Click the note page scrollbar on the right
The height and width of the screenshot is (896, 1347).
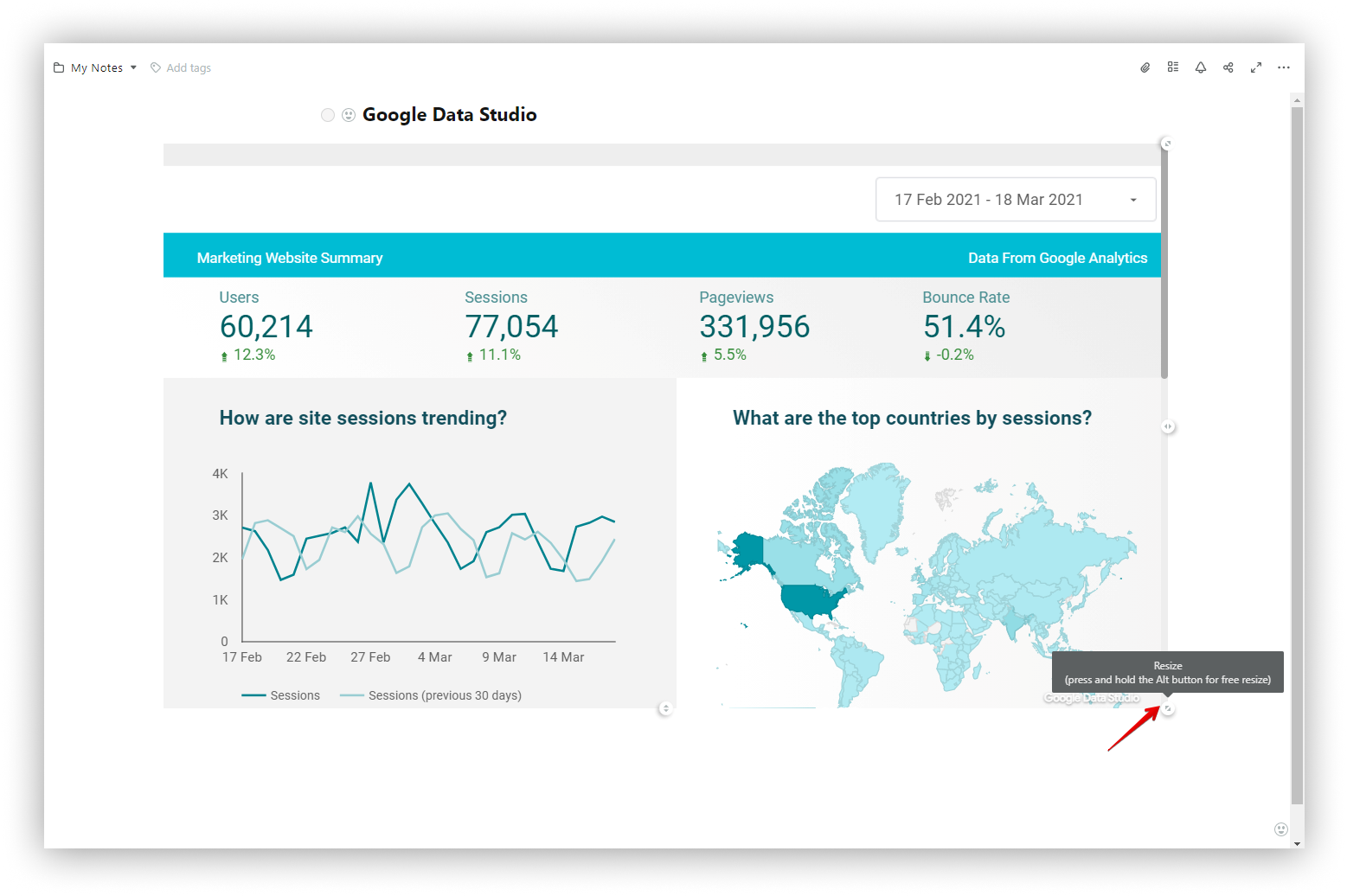[x=1297, y=456]
